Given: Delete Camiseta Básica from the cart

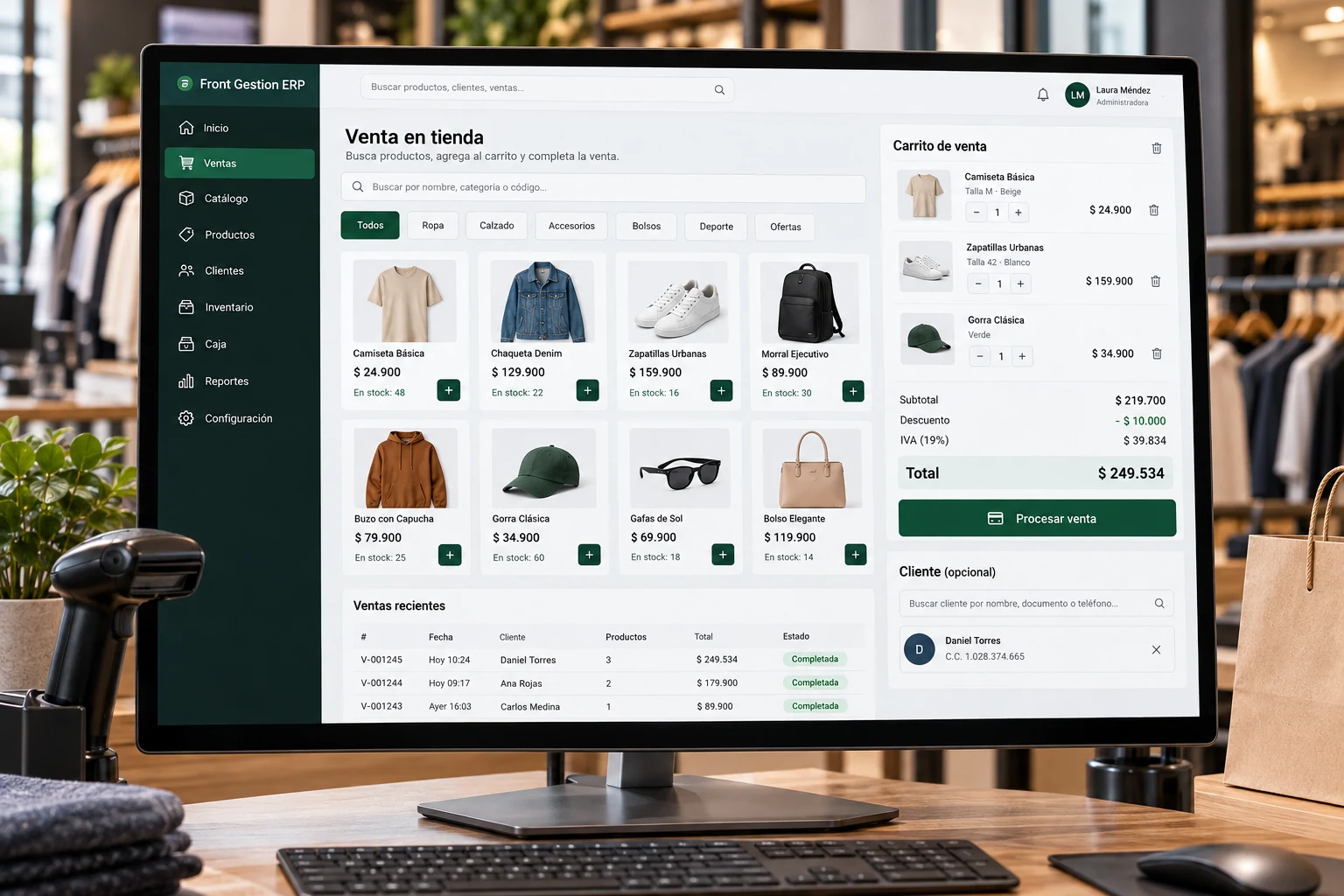Looking at the screenshot, I should (x=1154, y=210).
